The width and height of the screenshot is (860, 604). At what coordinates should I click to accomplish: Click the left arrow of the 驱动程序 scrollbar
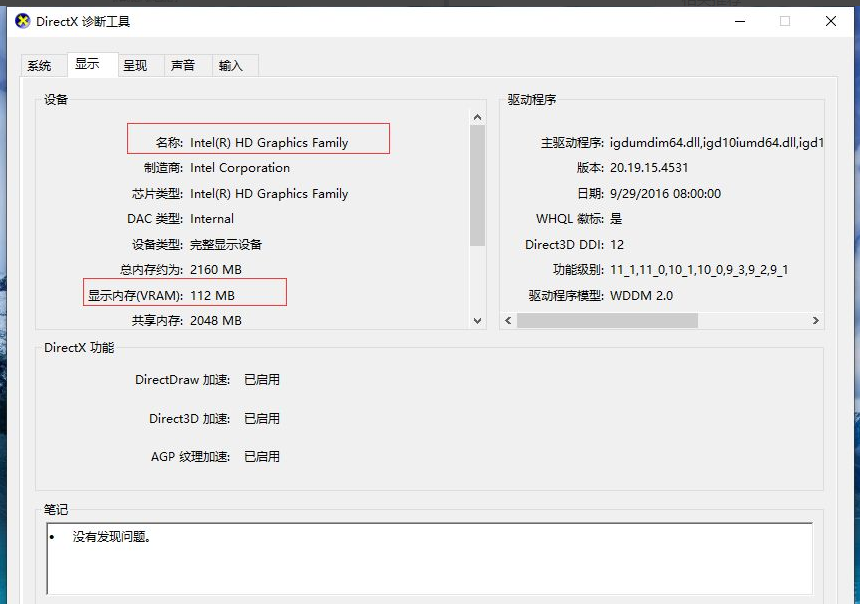(508, 321)
